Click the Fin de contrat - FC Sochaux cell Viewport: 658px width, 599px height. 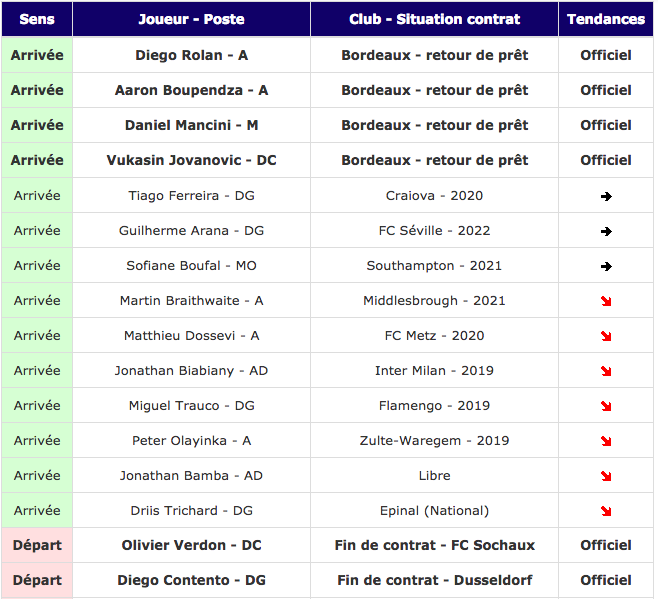click(x=434, y=545)
